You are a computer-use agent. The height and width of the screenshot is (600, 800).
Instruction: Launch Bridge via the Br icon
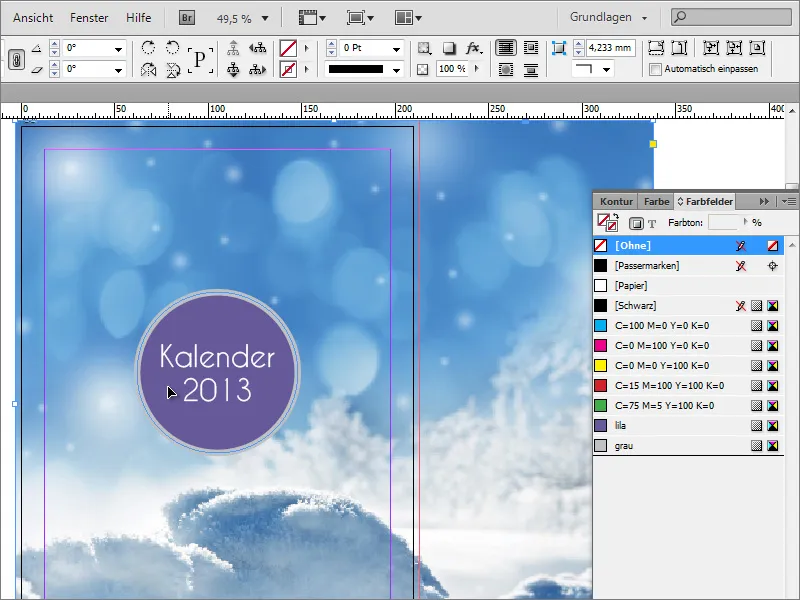click(187, 18)
